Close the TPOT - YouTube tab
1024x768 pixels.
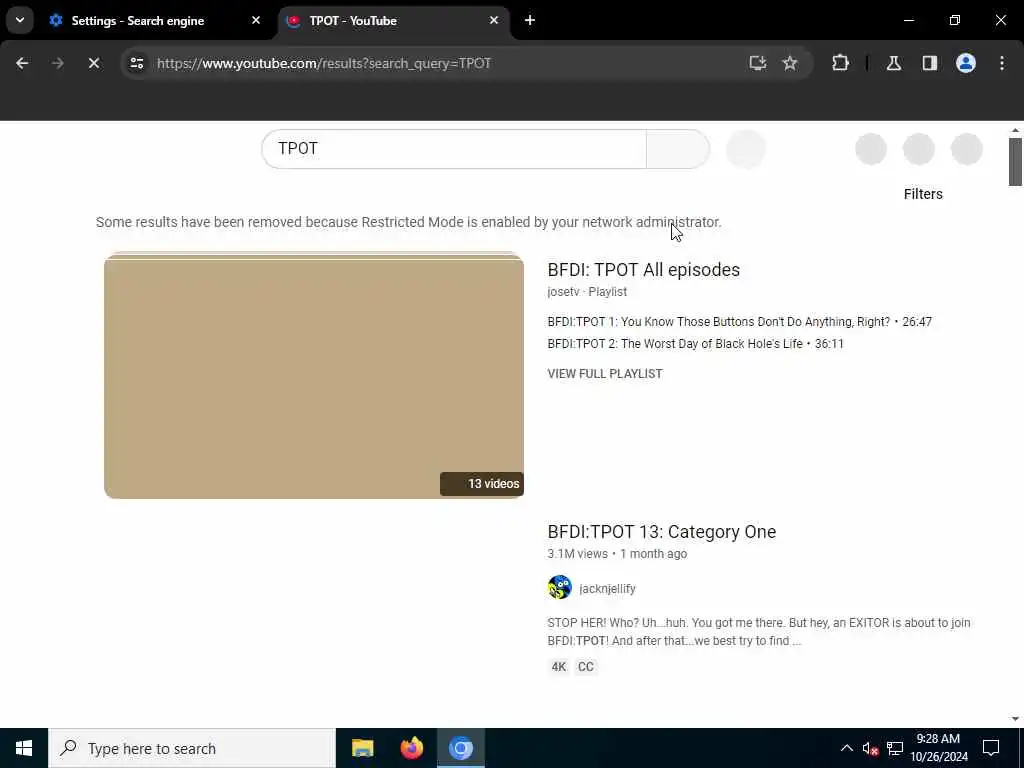pos(494,20)
